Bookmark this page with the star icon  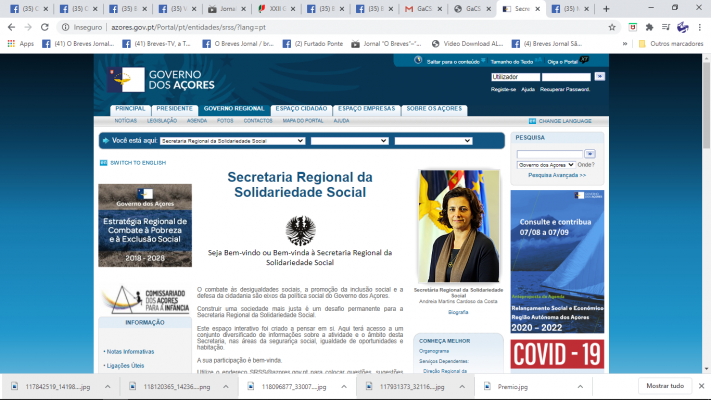[612, 27]
